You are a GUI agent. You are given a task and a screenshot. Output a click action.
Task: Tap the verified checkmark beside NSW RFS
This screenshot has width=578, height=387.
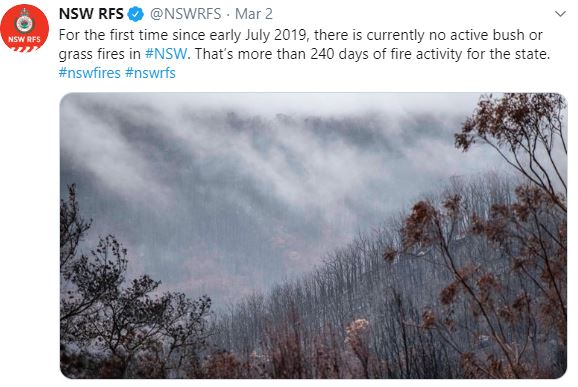(x=136, y=14)
